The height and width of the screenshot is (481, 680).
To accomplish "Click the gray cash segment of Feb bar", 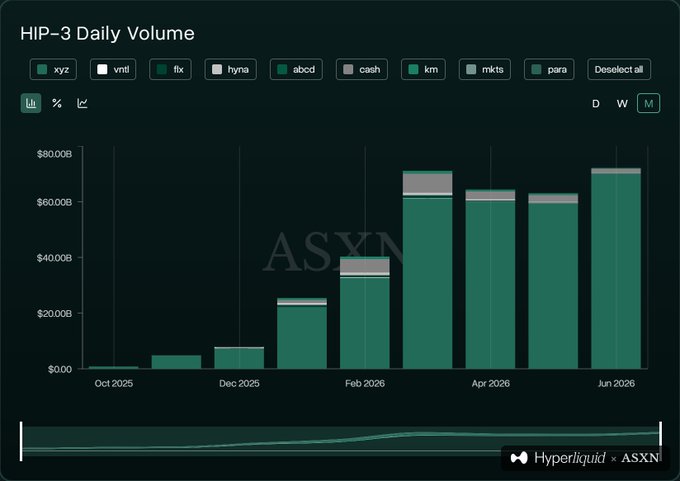I will pyautogui.click(x=365, y=266).
